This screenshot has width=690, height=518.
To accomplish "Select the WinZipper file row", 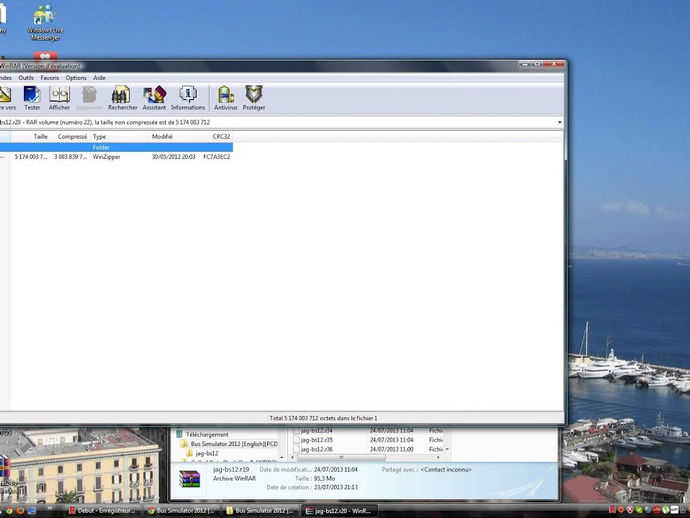I will [x=116, y=157].
